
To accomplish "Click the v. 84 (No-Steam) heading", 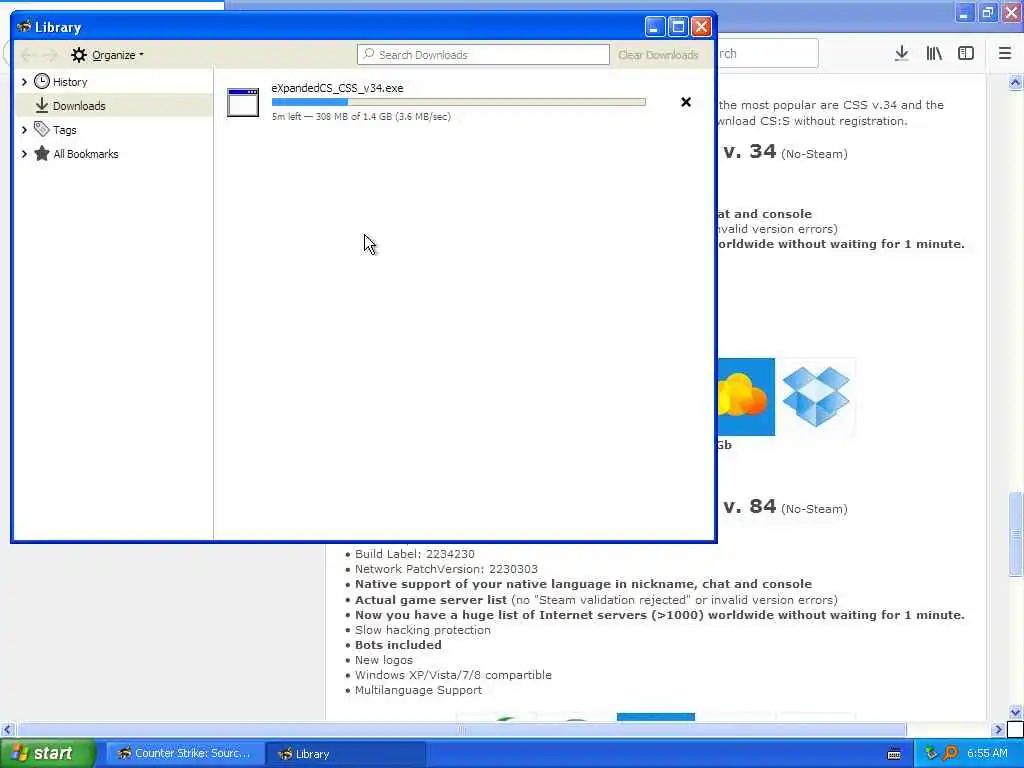I will coord(785,507).
